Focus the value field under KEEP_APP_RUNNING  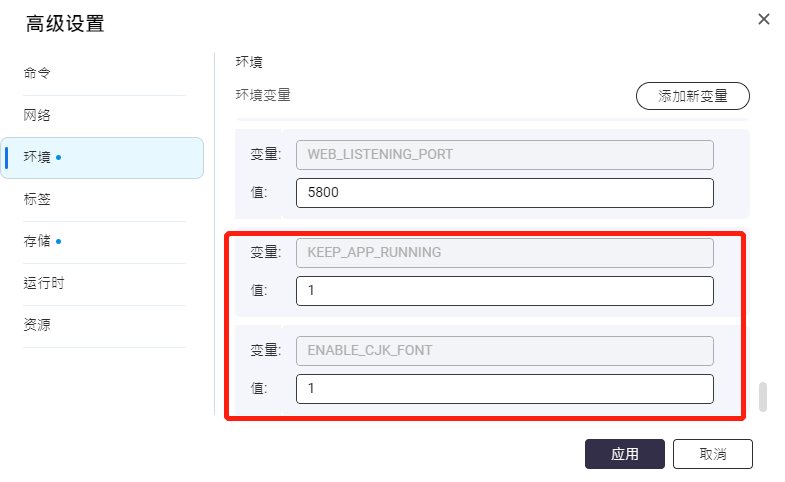pyautogui.click(x=504, y=291)
